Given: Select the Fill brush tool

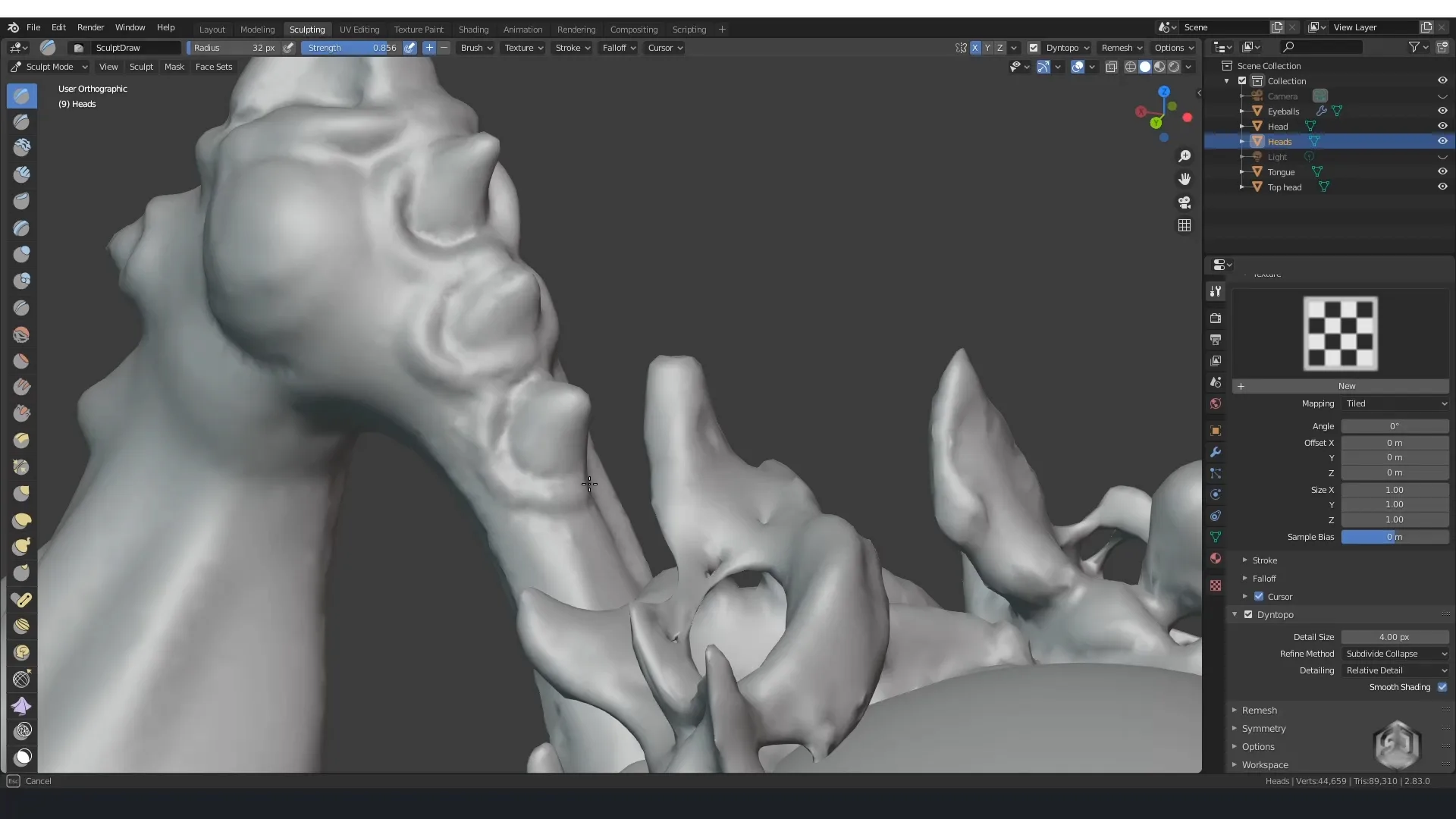Looking at the screenshot, I should [x=22, y=387].
